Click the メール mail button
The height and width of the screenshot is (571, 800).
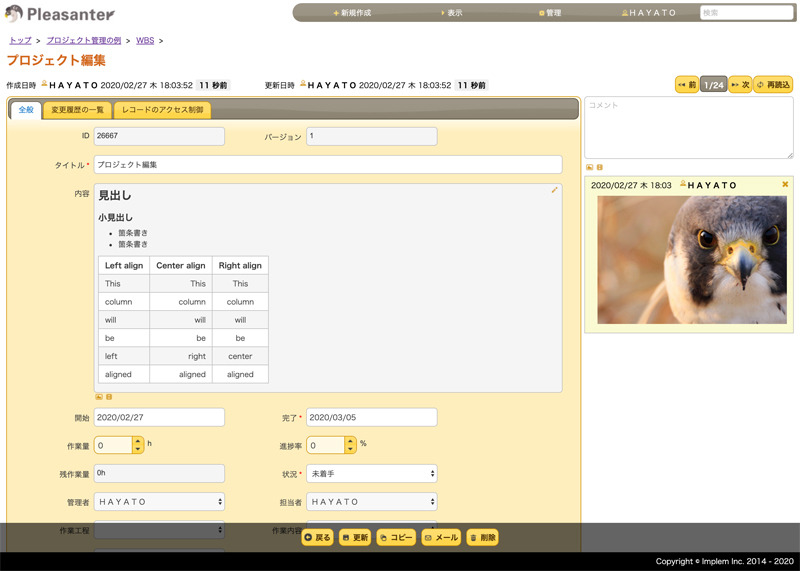(x=441, y=537)
